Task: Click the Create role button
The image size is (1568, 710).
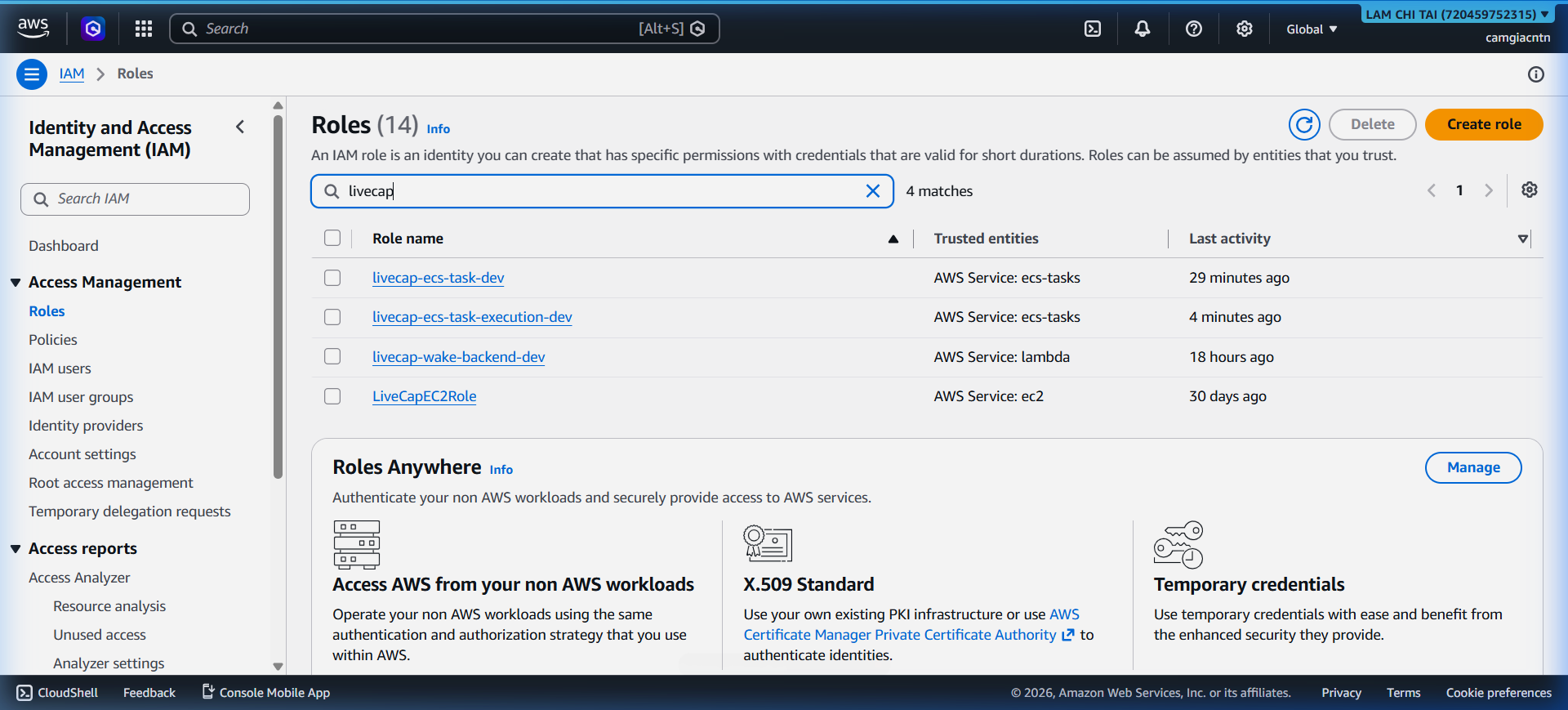Action: tap(1484, 124)
